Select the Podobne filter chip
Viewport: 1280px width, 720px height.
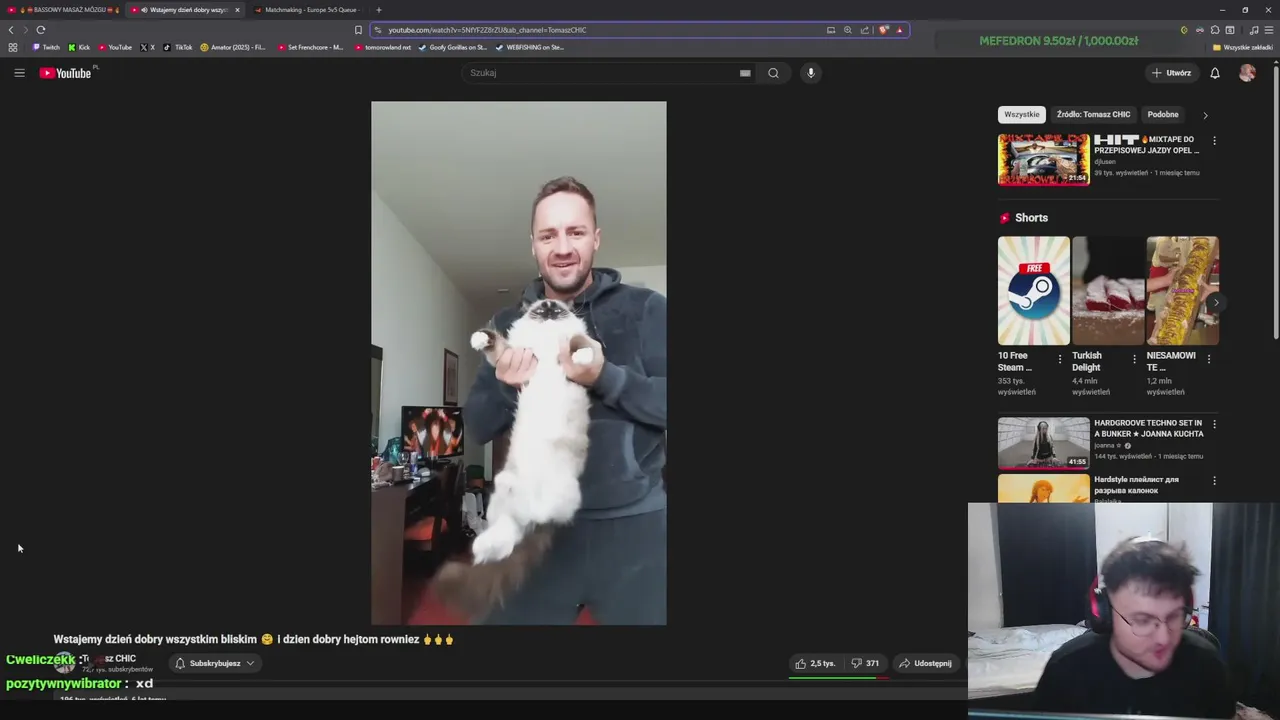pos(1163,114)
